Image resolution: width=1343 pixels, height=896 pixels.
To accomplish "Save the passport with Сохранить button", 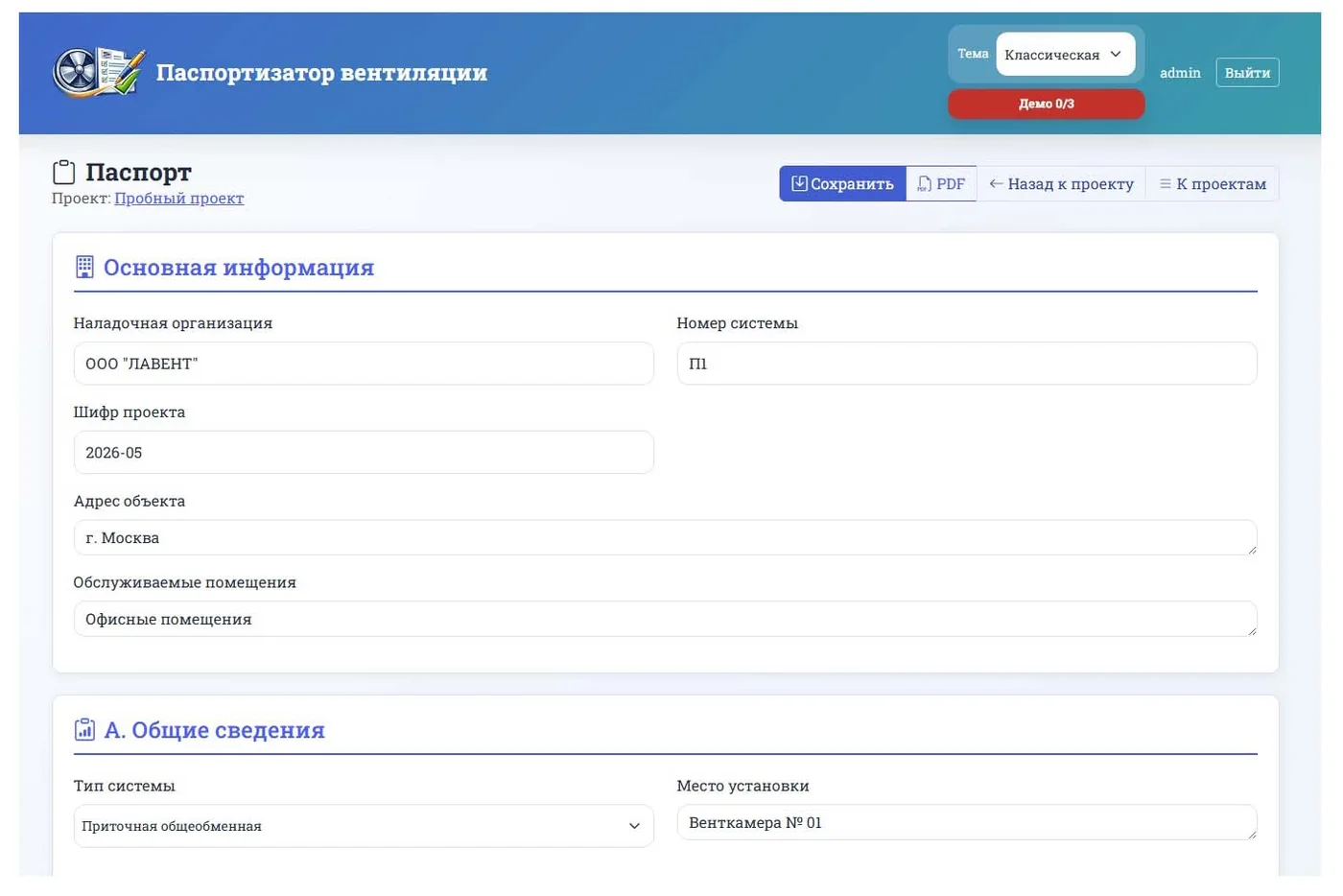I will point(842,183).
